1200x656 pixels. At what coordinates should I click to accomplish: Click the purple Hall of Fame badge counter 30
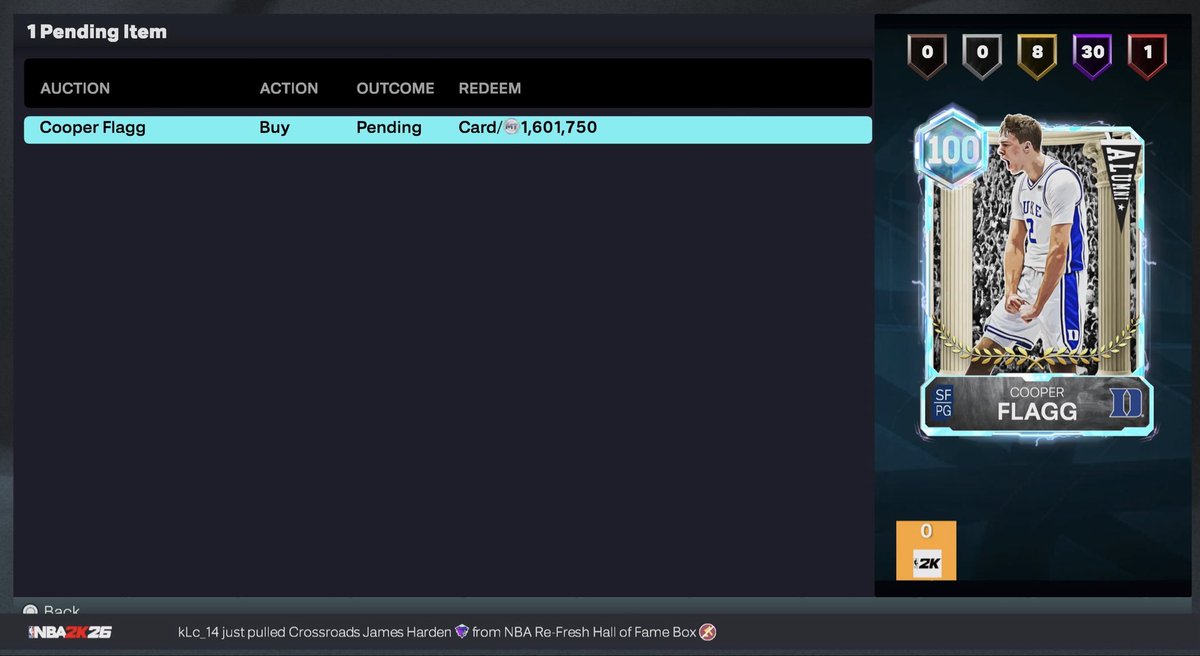[x=1092, y=58]
